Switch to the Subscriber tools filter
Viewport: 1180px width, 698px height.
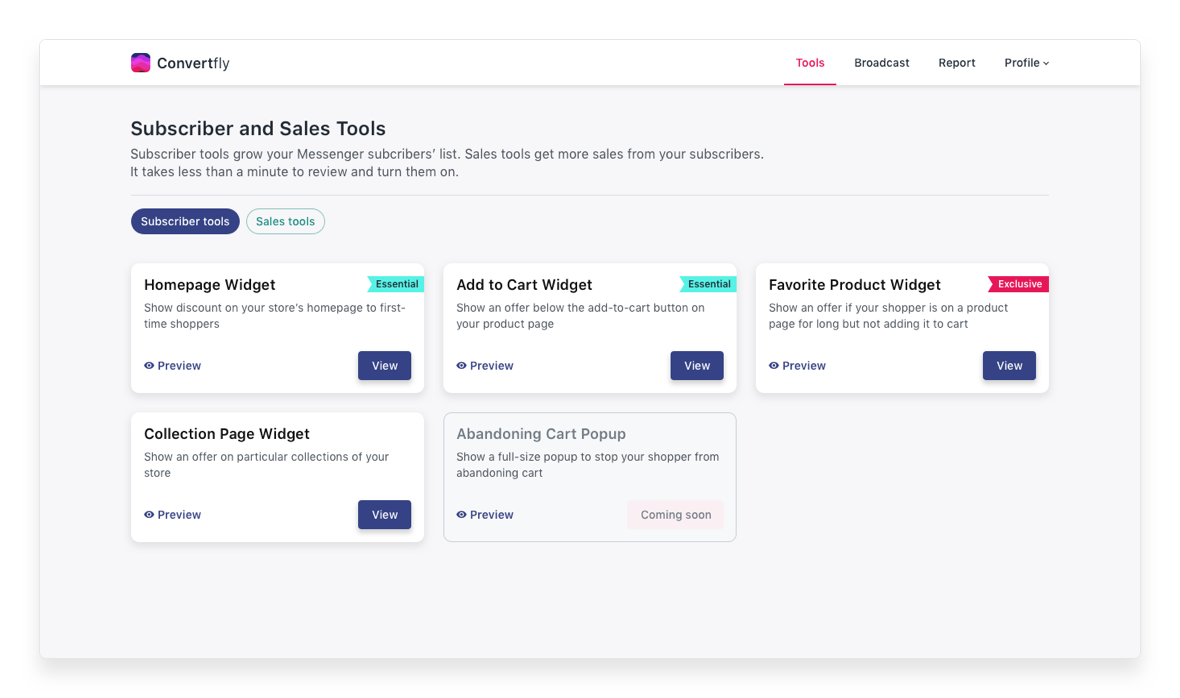[x=185, y=221]
